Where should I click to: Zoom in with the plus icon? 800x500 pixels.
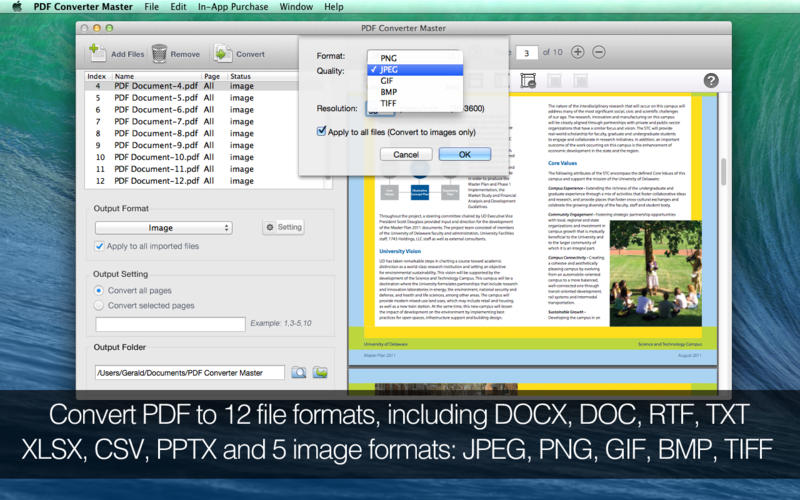578,52
